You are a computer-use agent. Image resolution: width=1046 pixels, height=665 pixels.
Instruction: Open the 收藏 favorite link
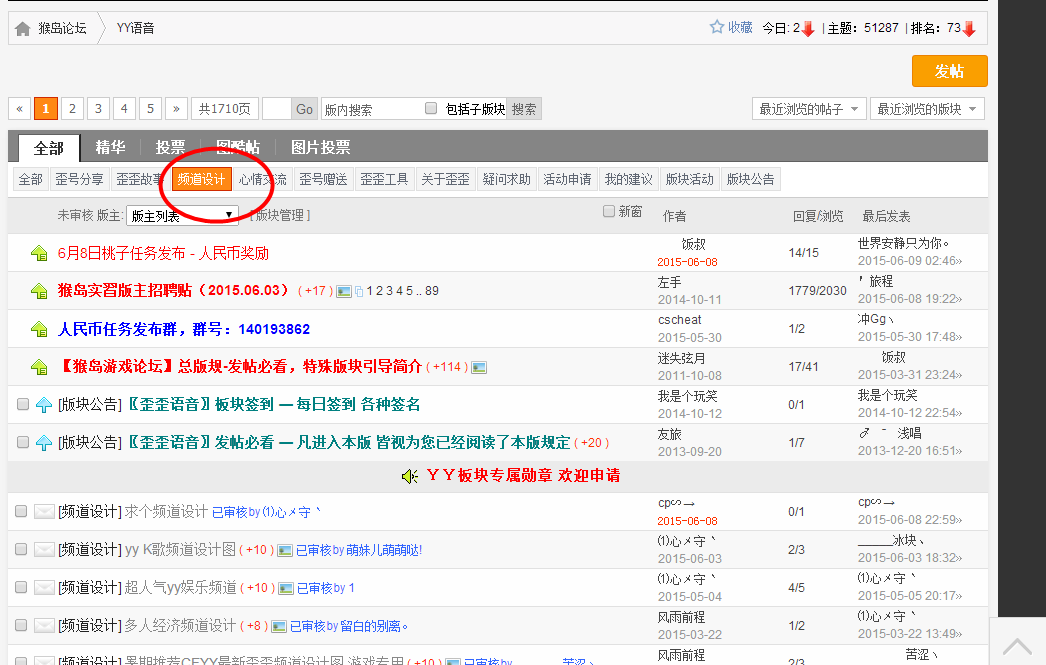click(x=740, y=27)
